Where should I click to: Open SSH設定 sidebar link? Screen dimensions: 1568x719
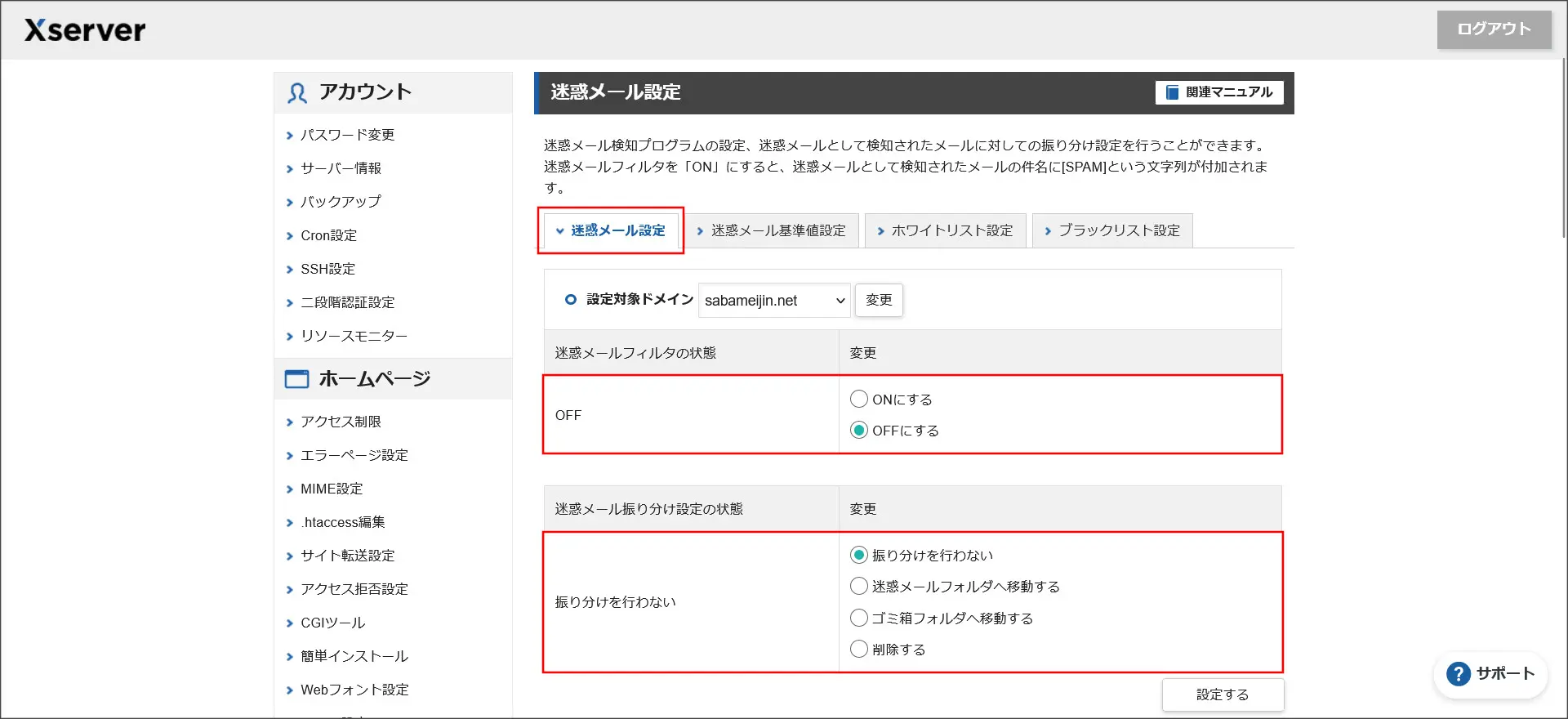327,269
